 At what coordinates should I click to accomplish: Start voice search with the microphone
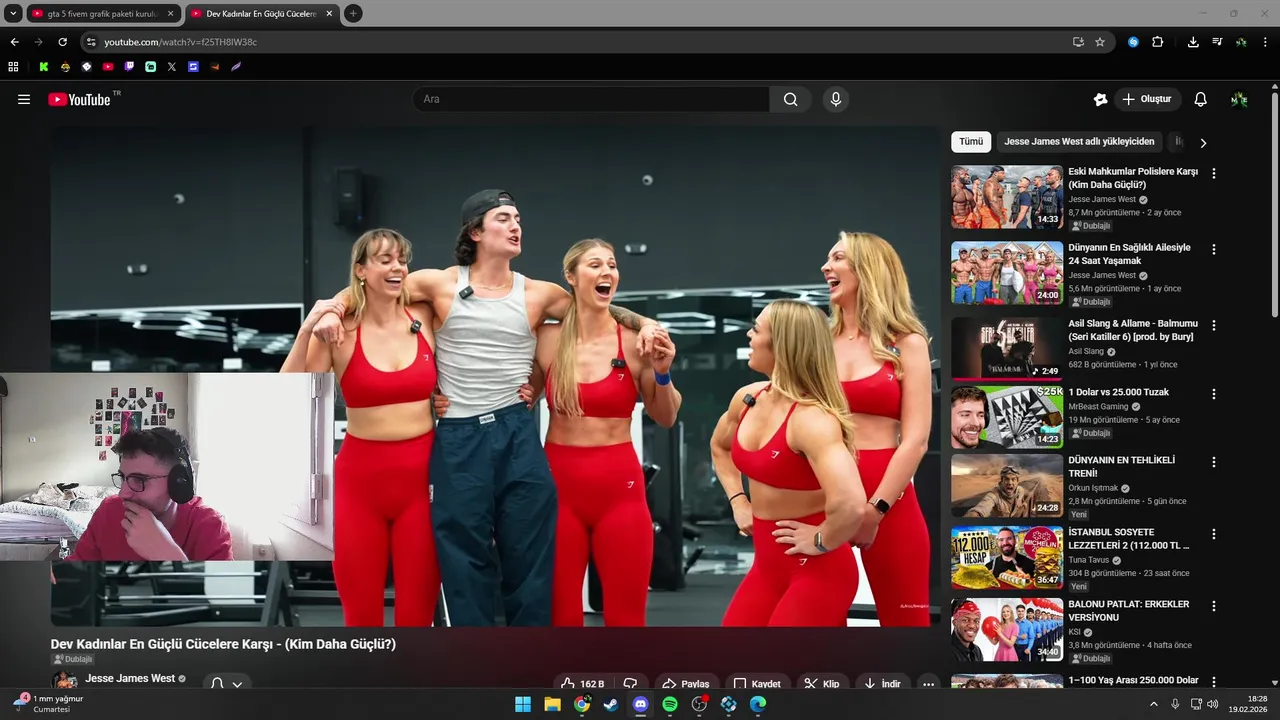point(836,99)
